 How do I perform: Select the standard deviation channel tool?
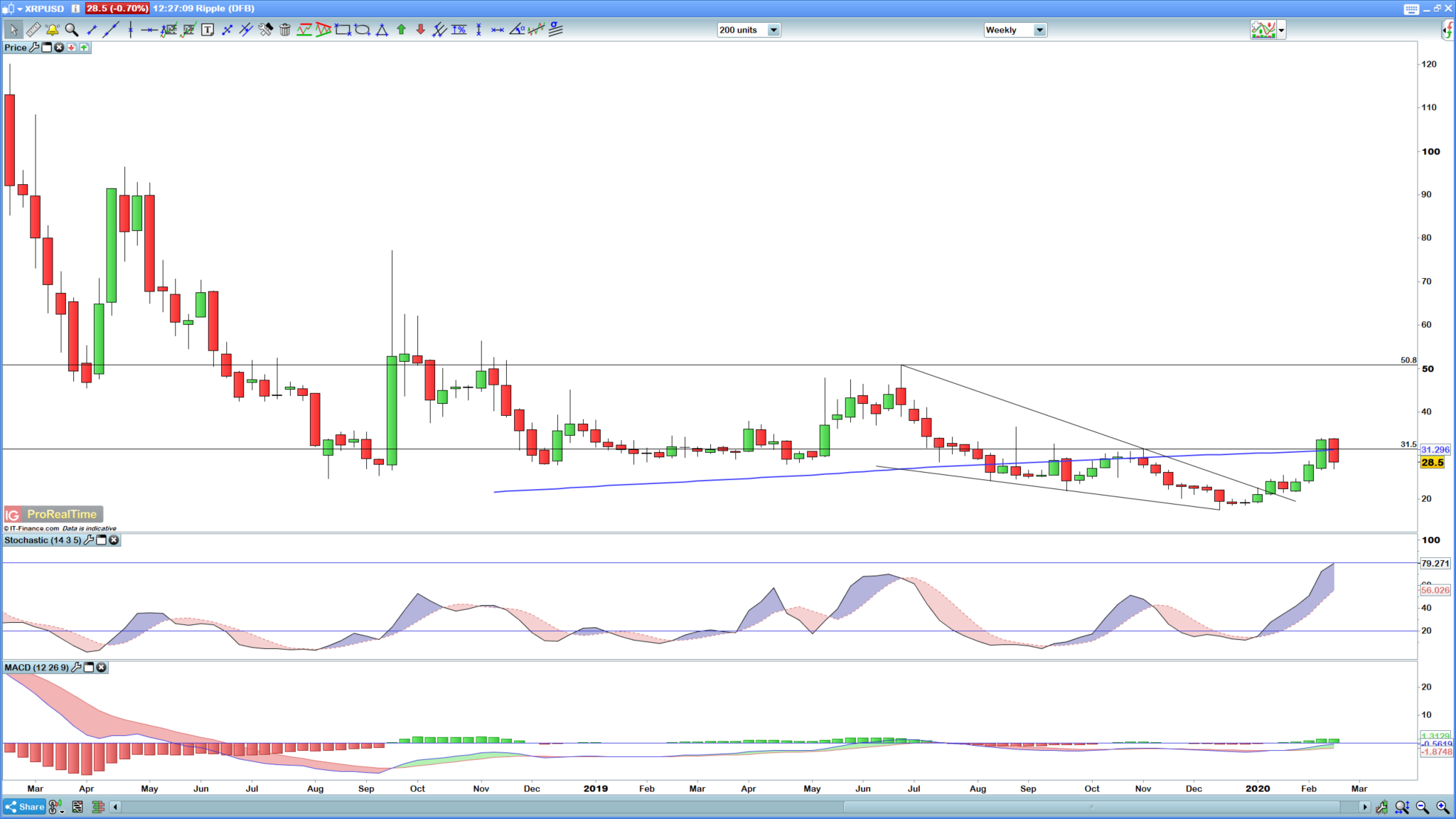[x=556, y=30]
